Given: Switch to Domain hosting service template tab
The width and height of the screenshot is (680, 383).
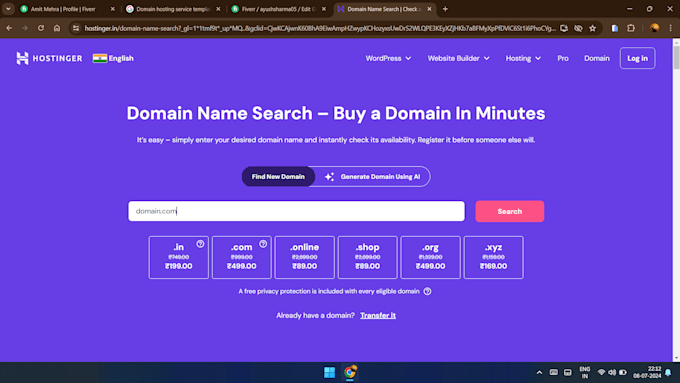Looking at the screenshot, I should [x=173, y=9].
